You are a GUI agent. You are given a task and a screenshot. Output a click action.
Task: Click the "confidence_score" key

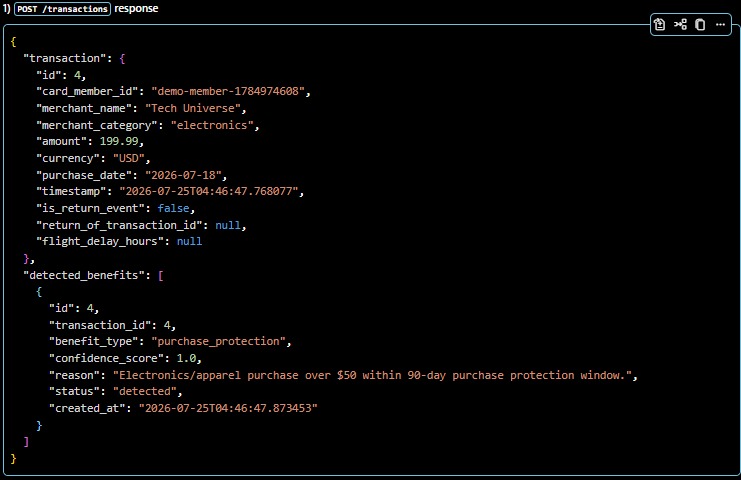coord(106,358)
